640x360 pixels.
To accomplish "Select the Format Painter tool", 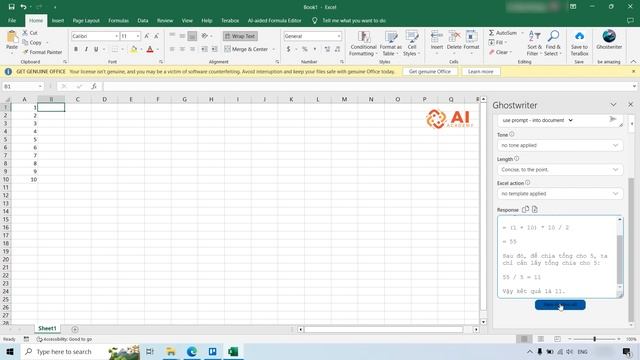I will coord(42,52).
